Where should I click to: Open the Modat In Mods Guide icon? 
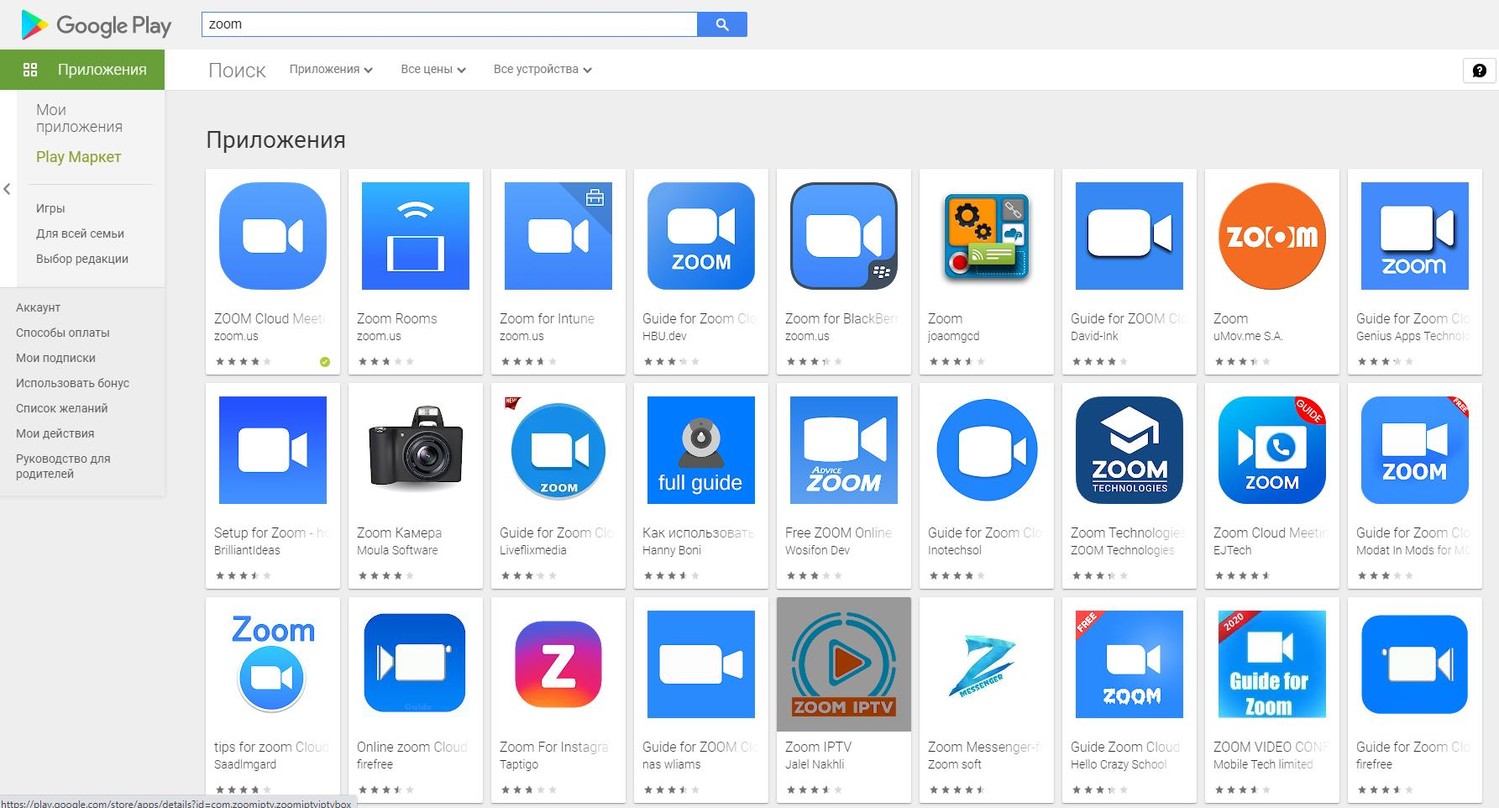[x=1415, y=450]
